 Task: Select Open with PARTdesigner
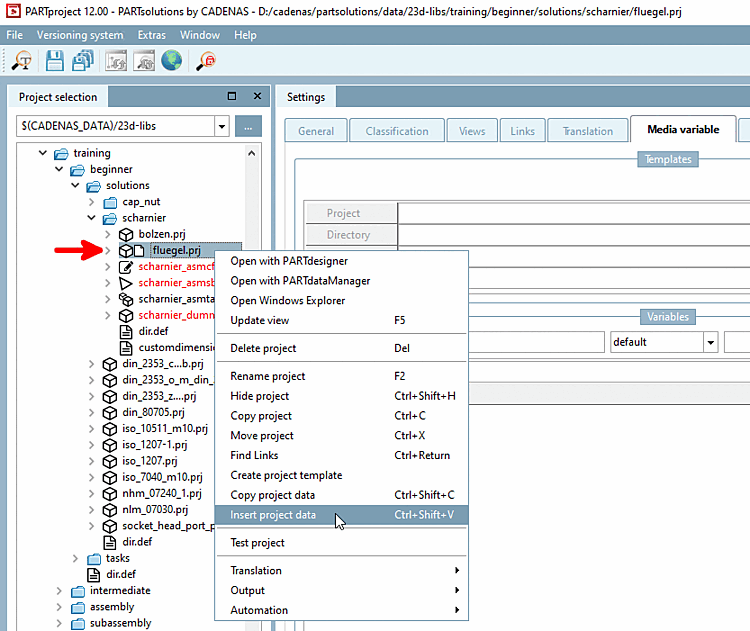point(342,261)
